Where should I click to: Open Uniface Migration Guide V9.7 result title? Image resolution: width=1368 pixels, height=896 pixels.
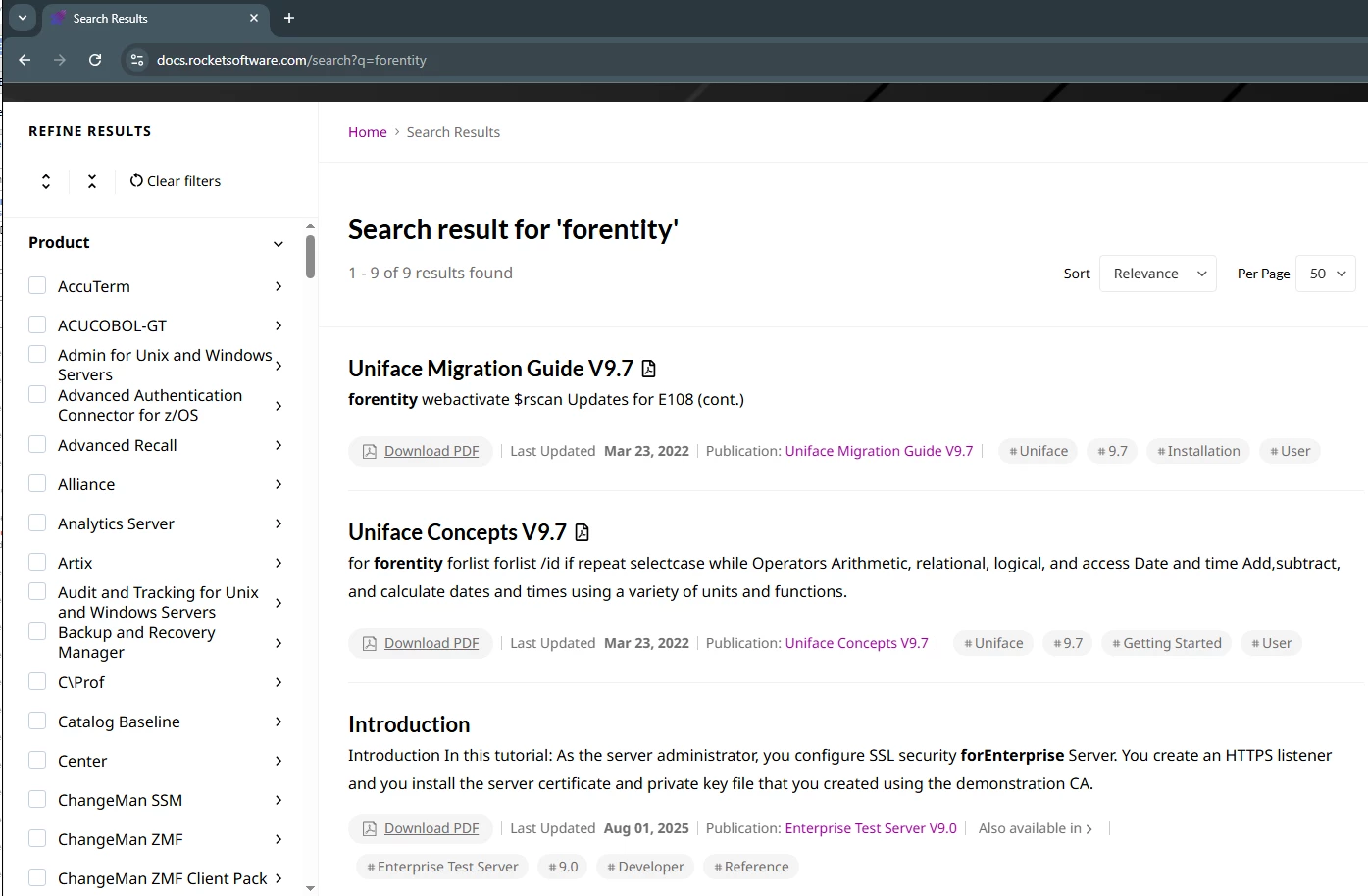[x=490, y=369]
